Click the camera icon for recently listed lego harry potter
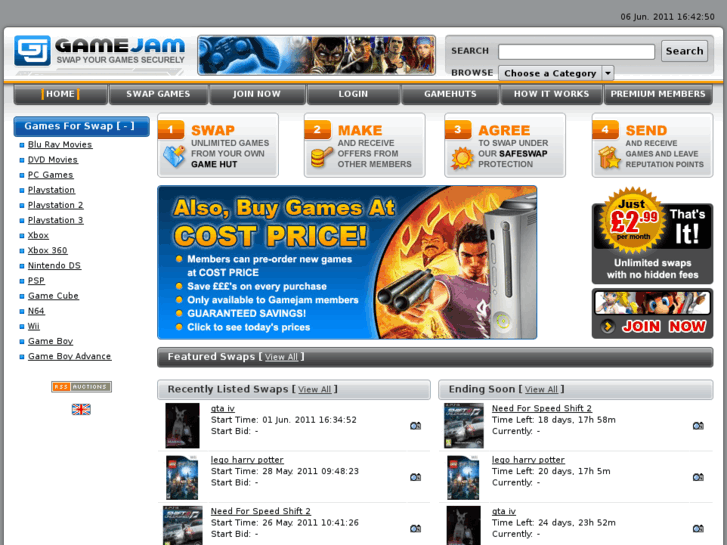Screen dimensions: 727x545 415,477
